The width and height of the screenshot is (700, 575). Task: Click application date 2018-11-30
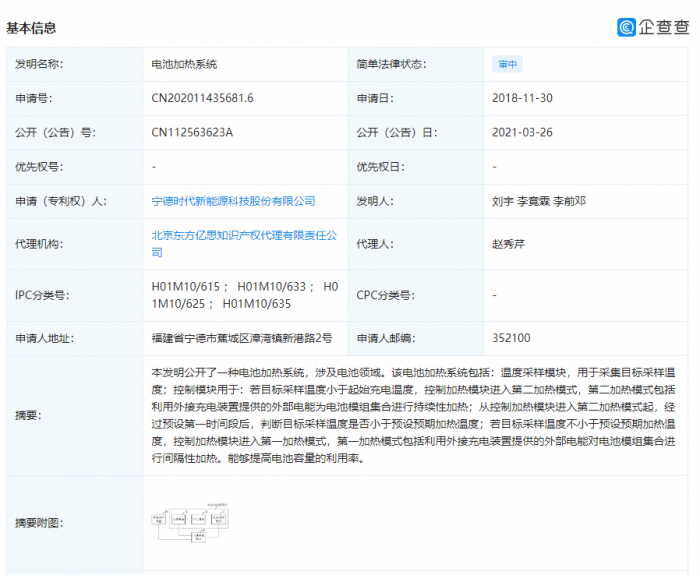522,98
